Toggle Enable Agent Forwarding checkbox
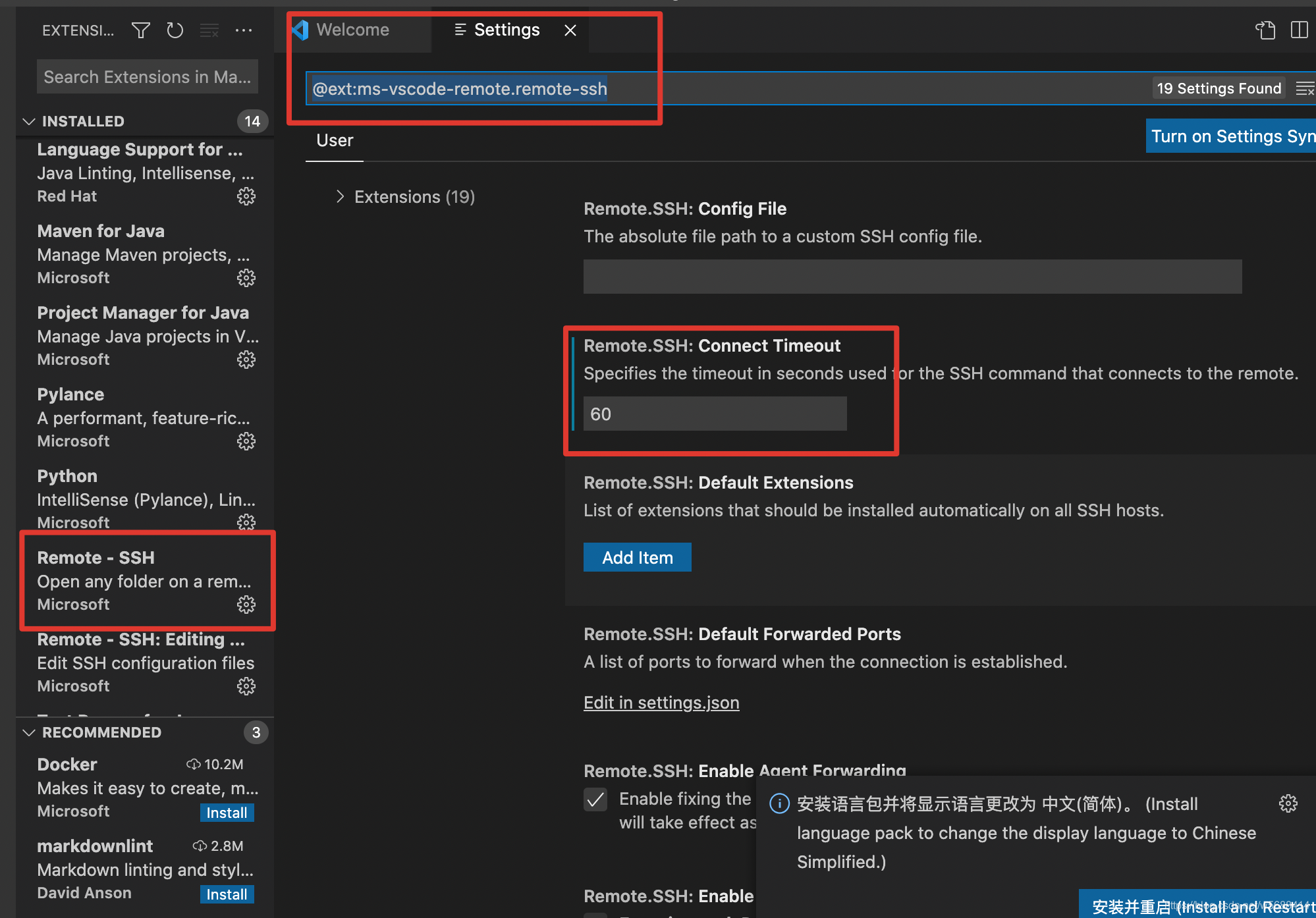Viewport: 1316px width, 918px height. pyautogui.click(x=595, y=799)
